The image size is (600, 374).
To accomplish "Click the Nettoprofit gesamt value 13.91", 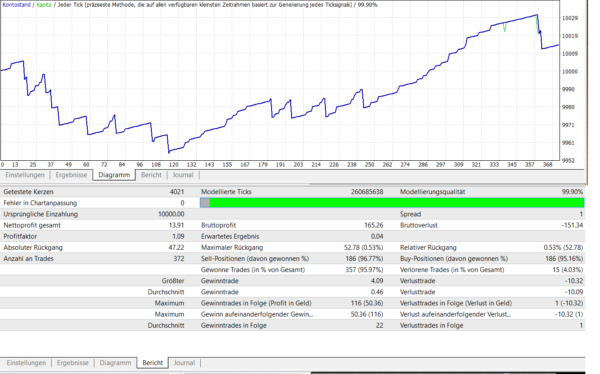I will coord(176,225).
